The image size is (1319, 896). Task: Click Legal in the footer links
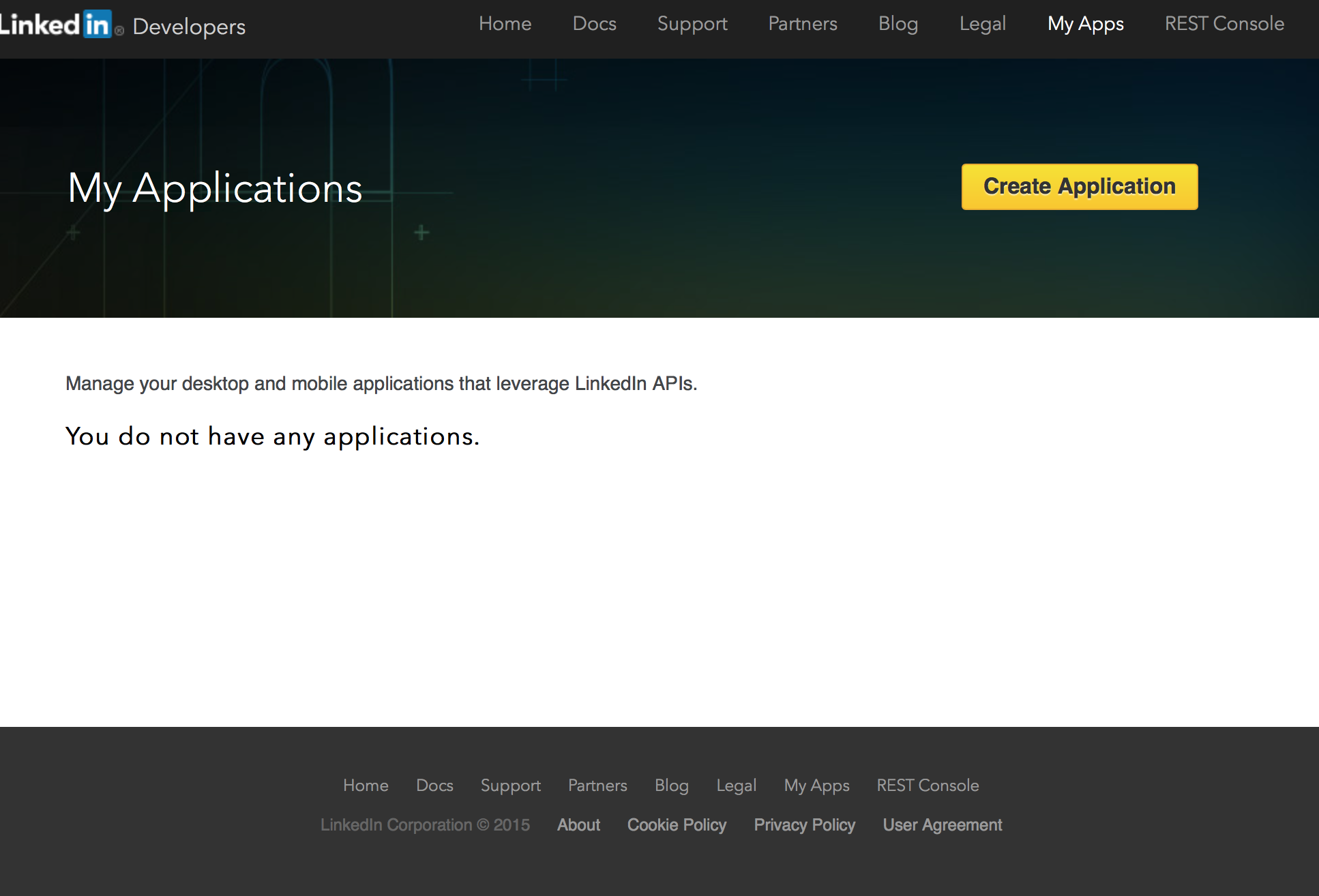pyautogui.click(x=737, y=786)
